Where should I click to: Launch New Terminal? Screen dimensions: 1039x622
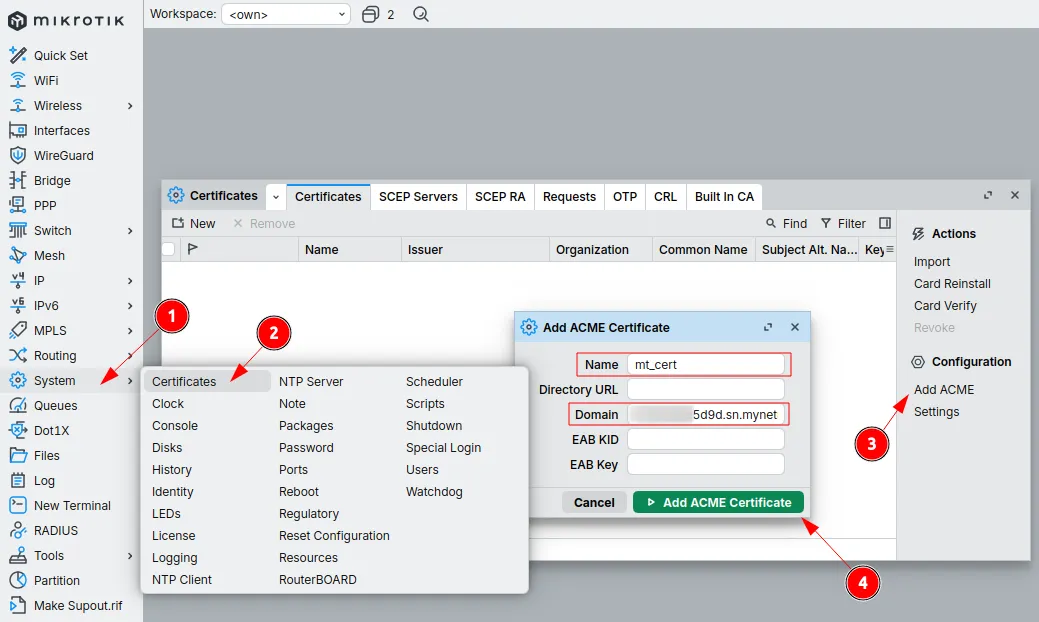[72, 505]
